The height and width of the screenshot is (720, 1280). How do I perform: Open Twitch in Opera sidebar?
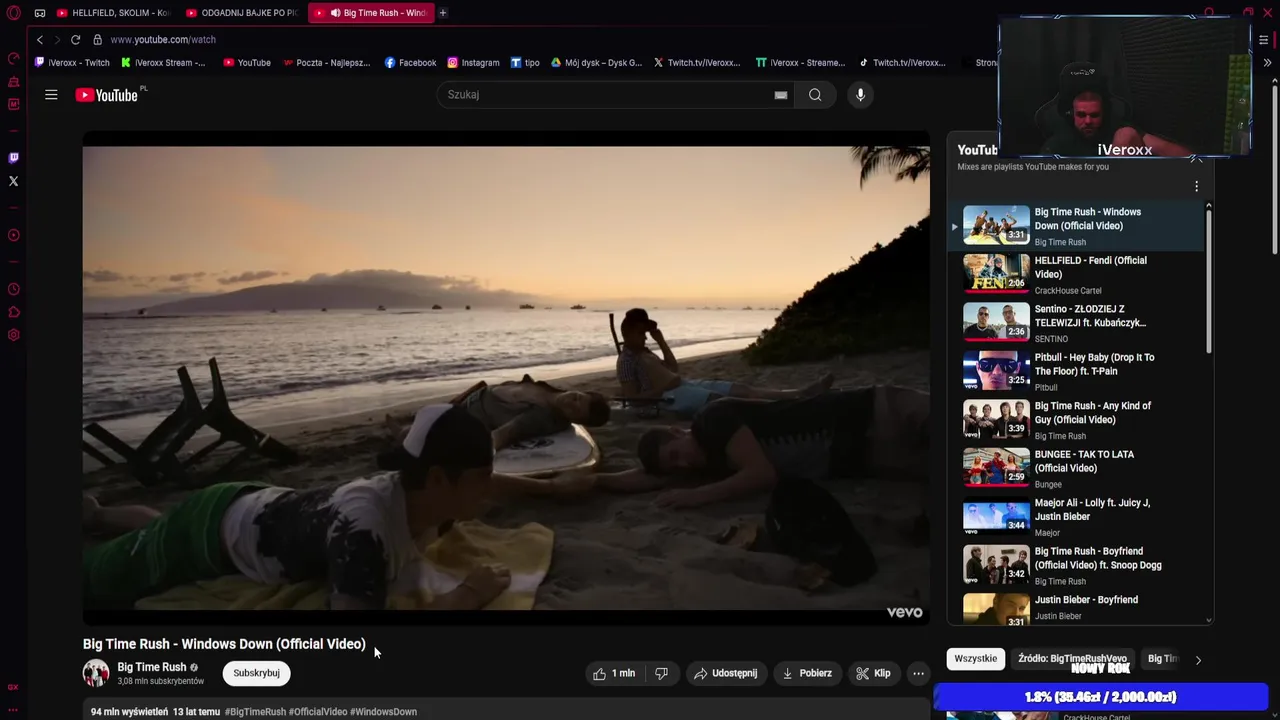tap(13, 157)
